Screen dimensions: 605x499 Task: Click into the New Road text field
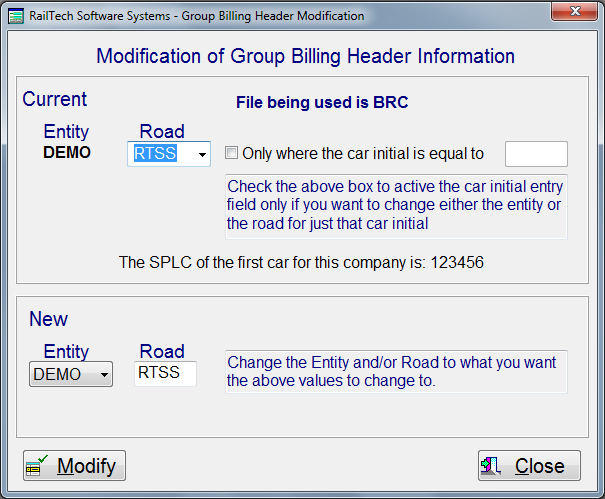[165, 374]
